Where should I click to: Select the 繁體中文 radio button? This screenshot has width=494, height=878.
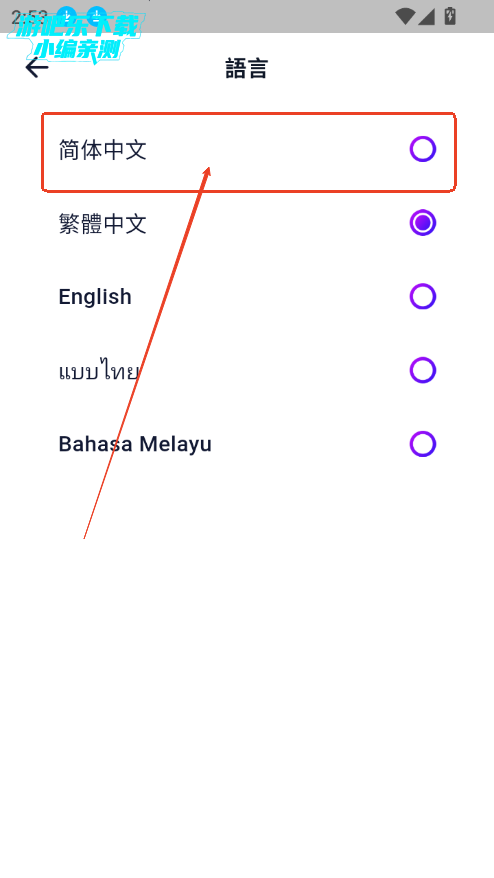coord(422,223)
